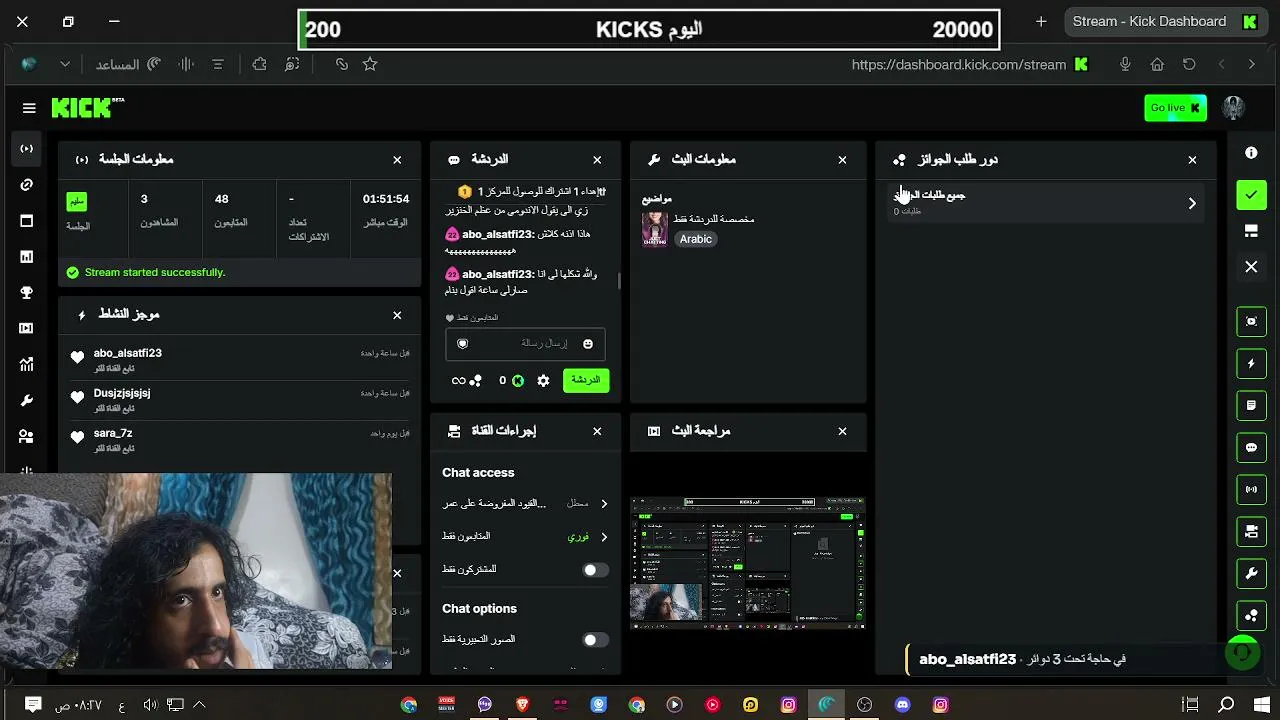Toggle the emotes-only chat switch

click(595, 640)
